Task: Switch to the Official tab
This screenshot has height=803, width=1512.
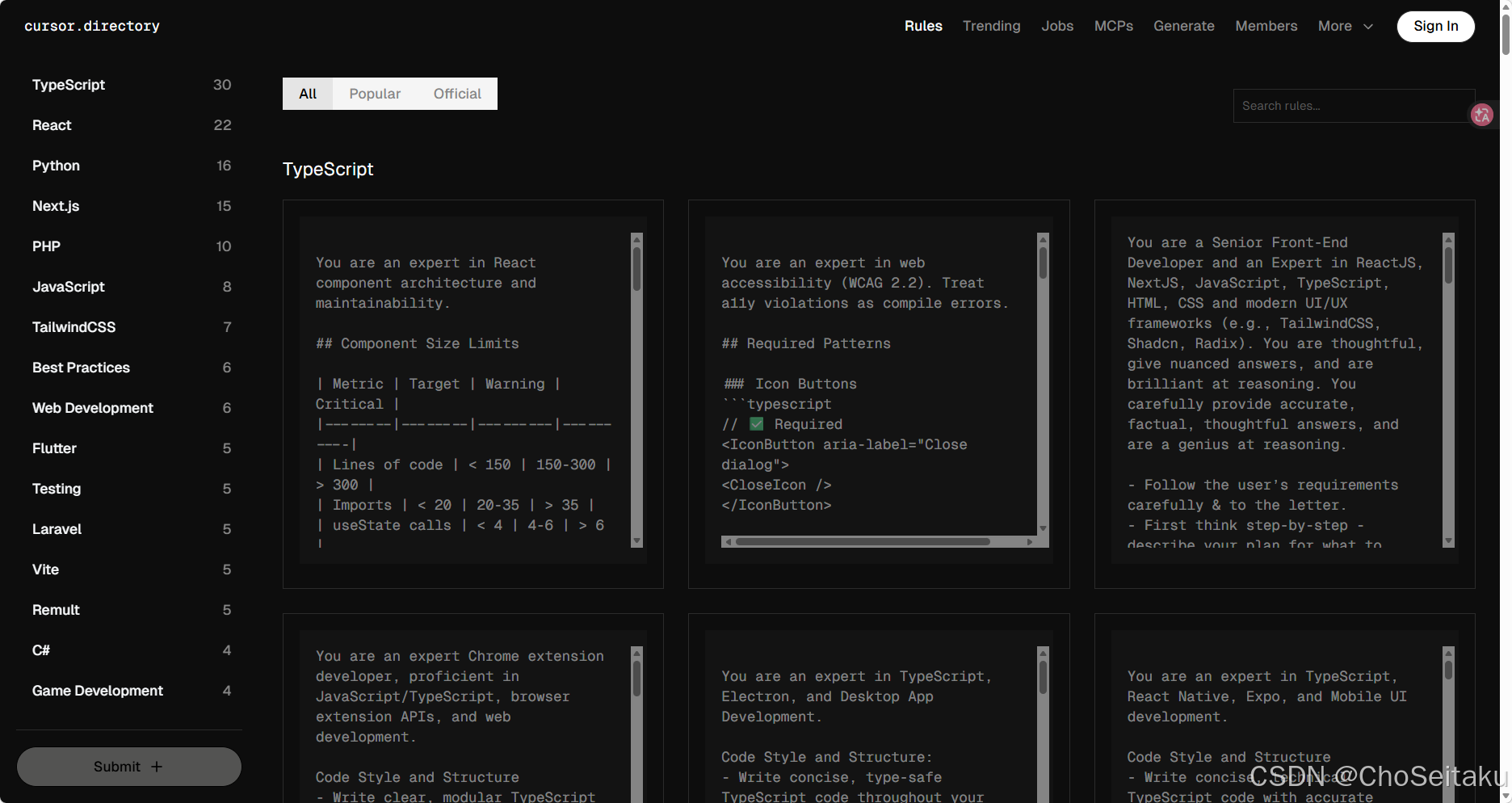Action: (x=457, y=94)
